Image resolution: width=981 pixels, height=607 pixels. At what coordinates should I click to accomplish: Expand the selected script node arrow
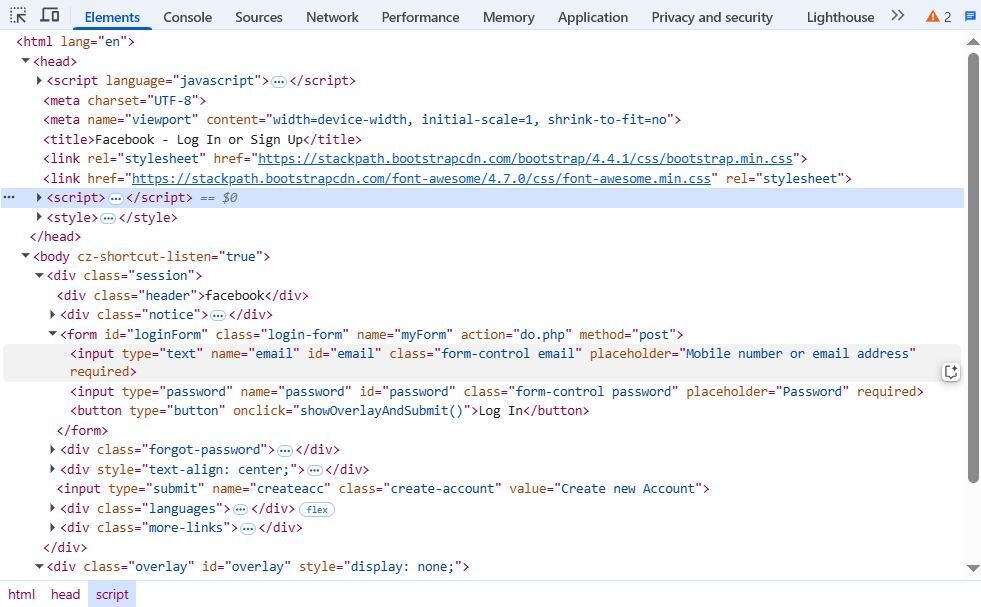39,197
